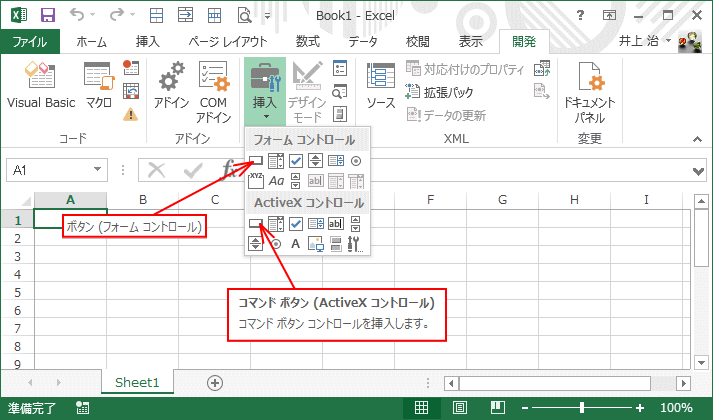Switch to the 数式 tab
713x420 pixels.
click(308, 42)
